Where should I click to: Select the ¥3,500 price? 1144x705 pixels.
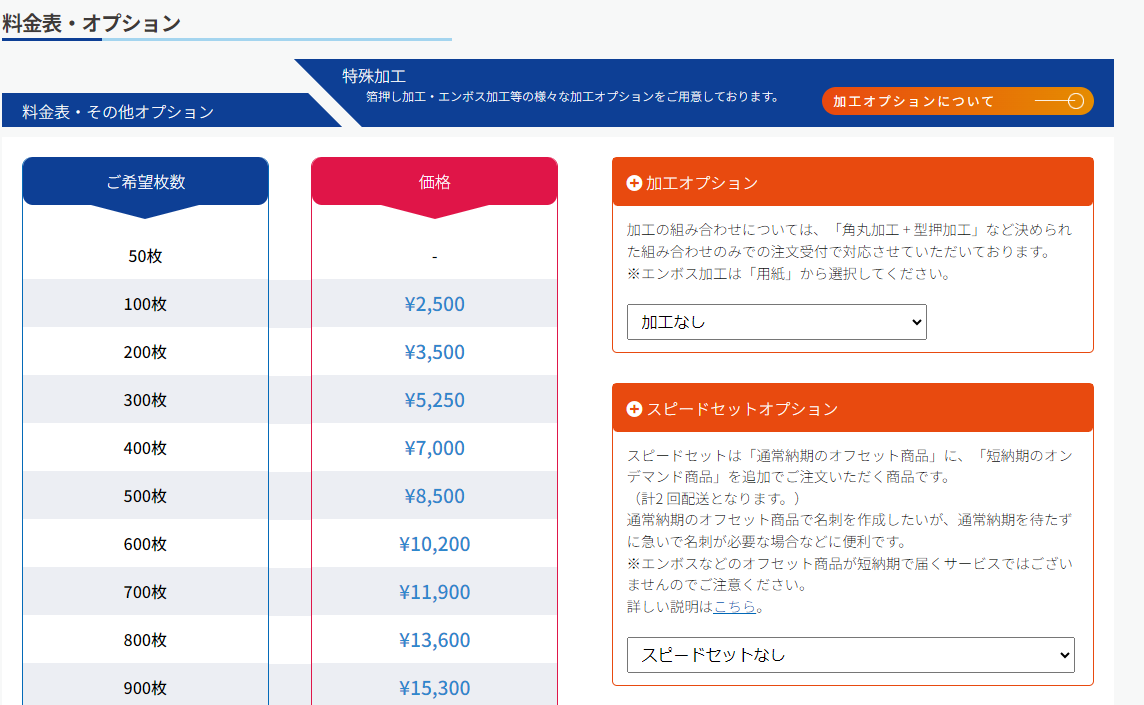[434, 352]
